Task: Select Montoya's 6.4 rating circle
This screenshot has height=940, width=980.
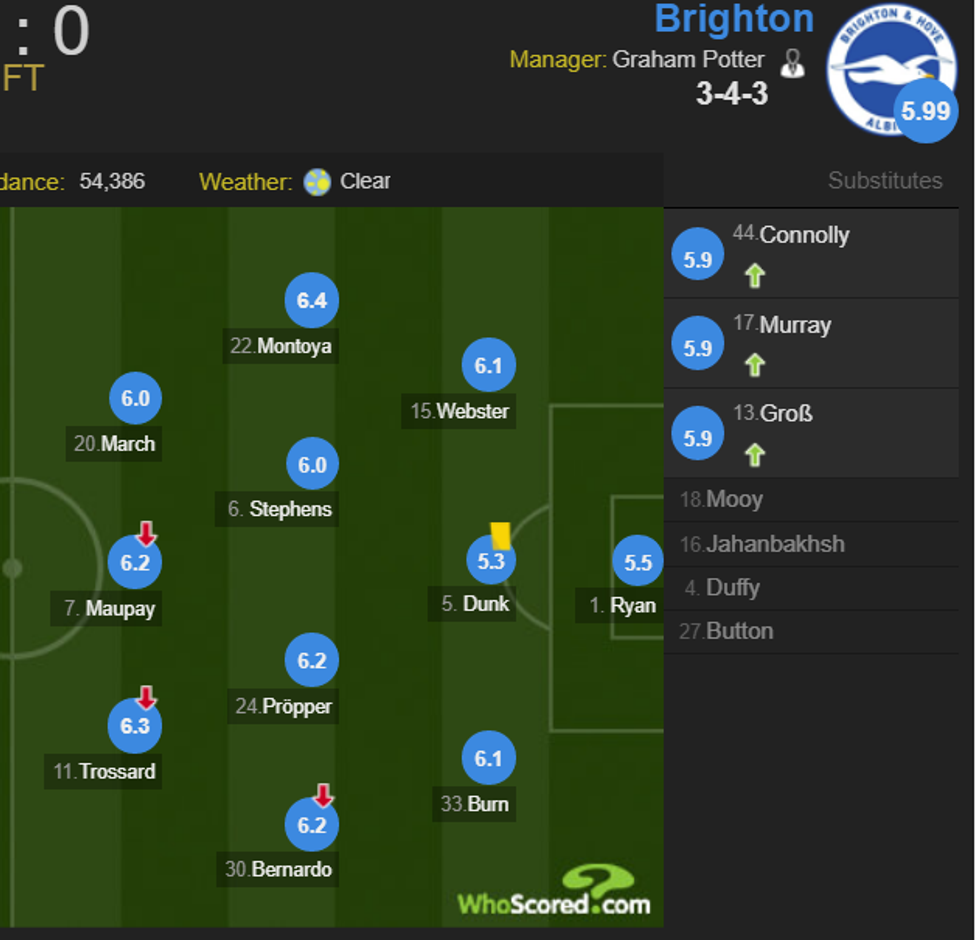Action: tap(312, 300)
